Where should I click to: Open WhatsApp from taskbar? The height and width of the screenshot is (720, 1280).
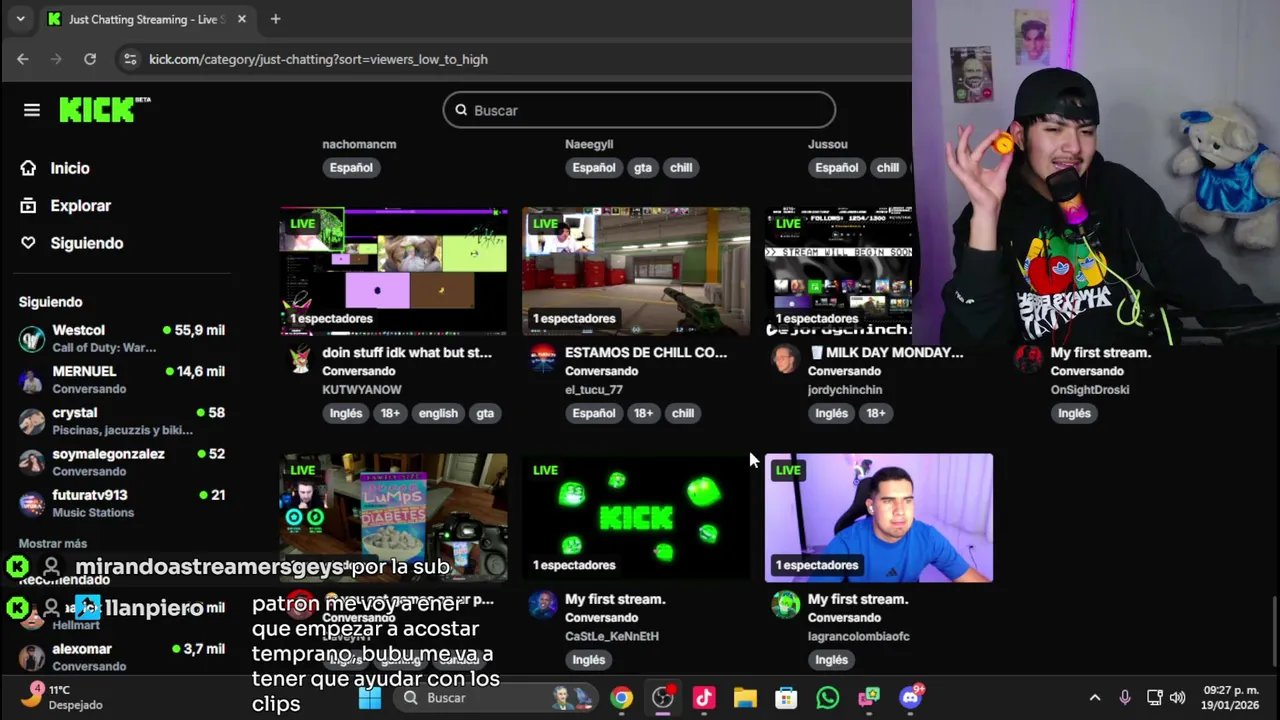827,698
